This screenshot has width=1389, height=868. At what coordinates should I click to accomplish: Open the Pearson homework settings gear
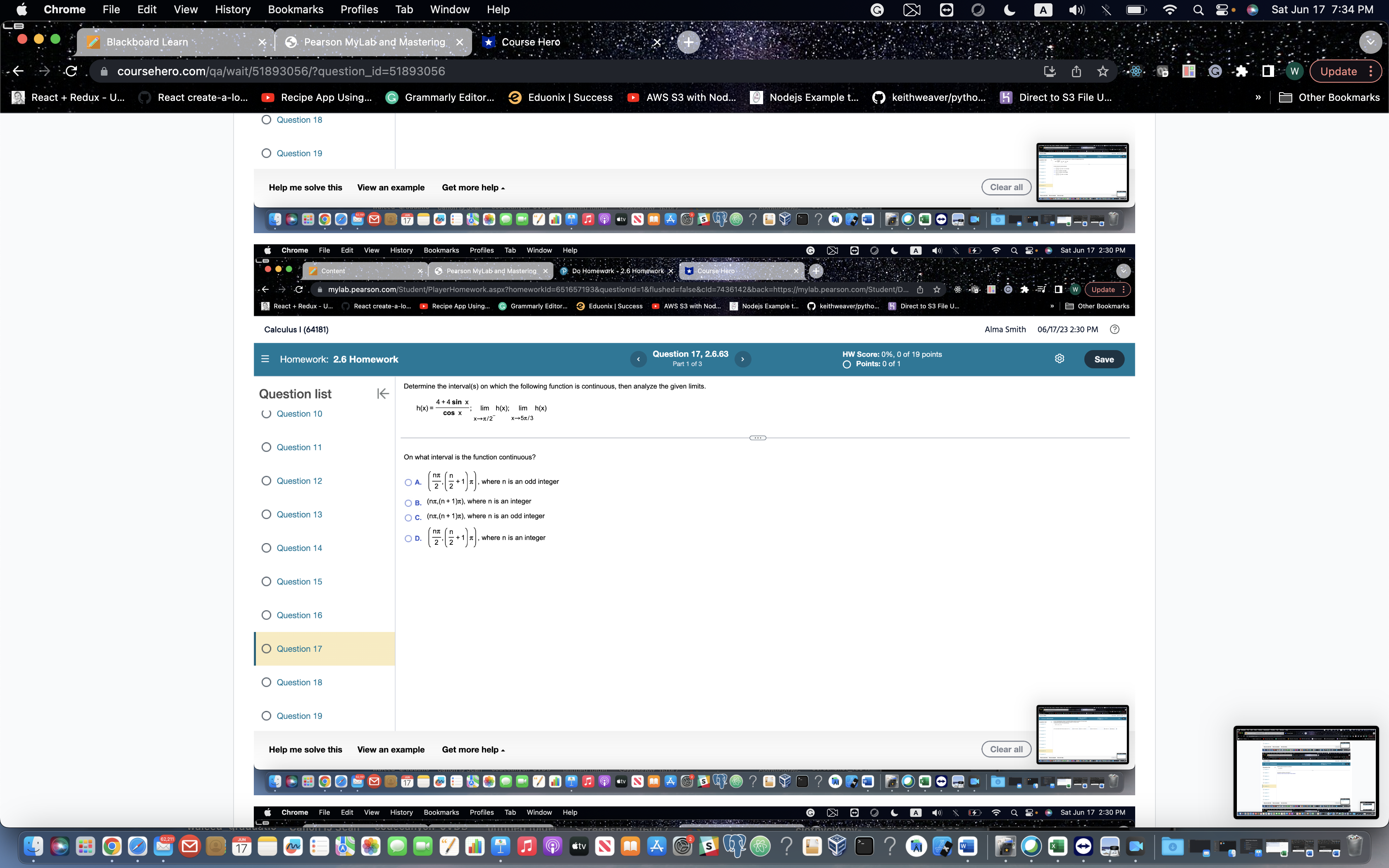(1059, 359)
